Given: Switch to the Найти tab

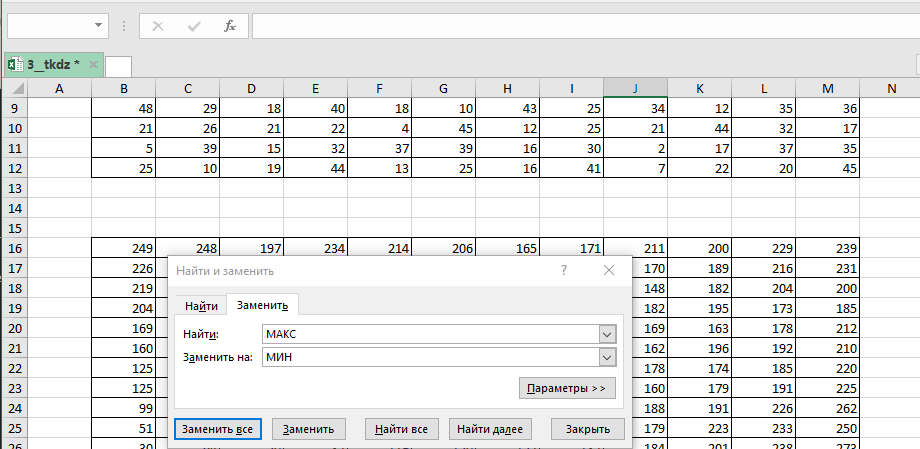Looking at the screenshot, I should [201, 306].
